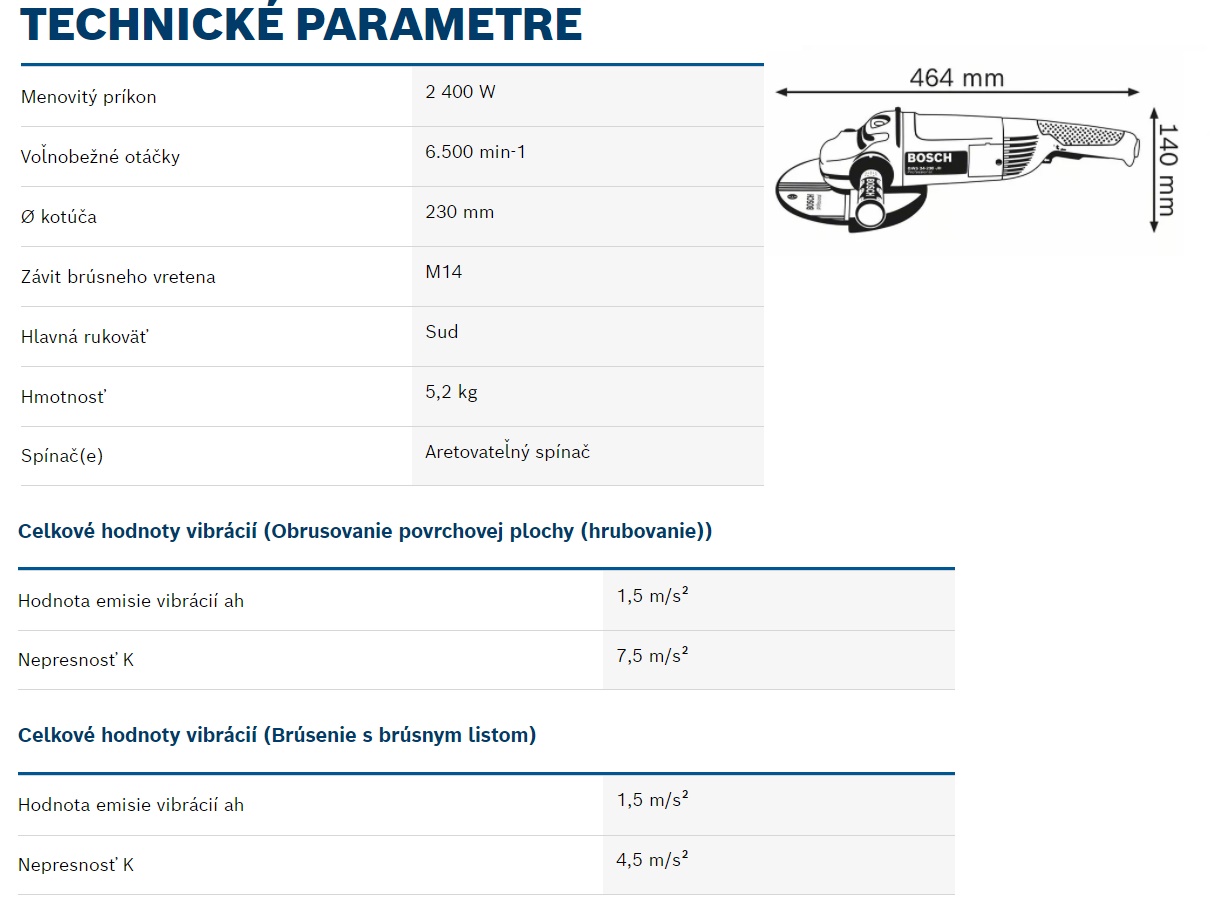The width and height of the screenshot is (1210, 908).
Task: Click the Hlavná rukoväť label
Action: [x=84, y=337]
